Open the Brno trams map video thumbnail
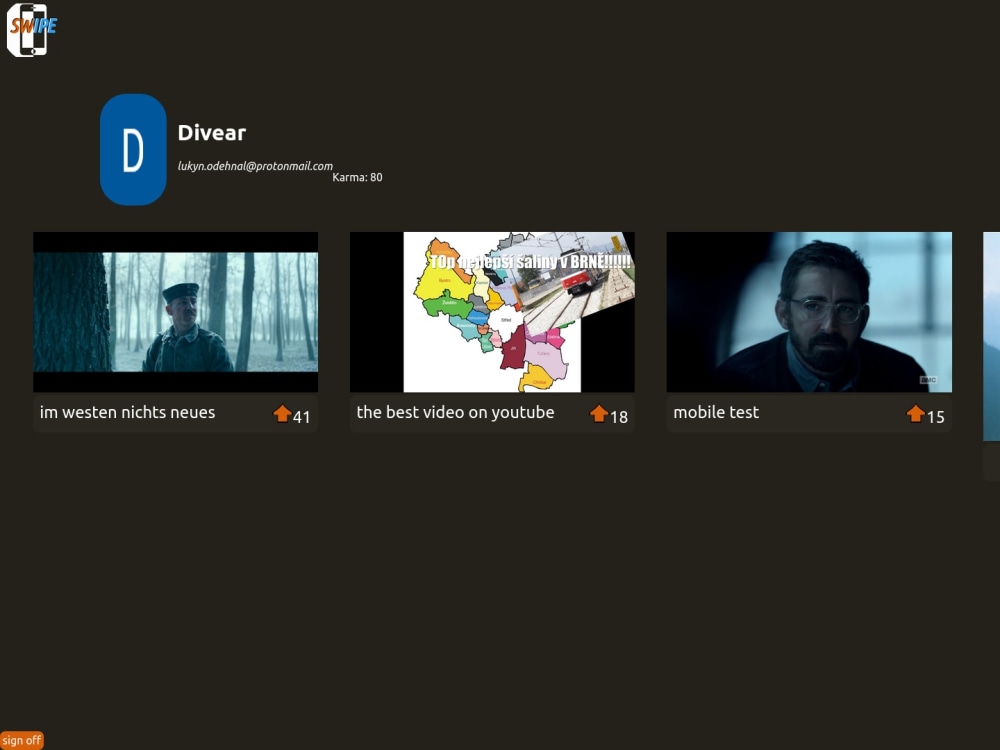Screen dimensions: 1000x750 [492, 312]
